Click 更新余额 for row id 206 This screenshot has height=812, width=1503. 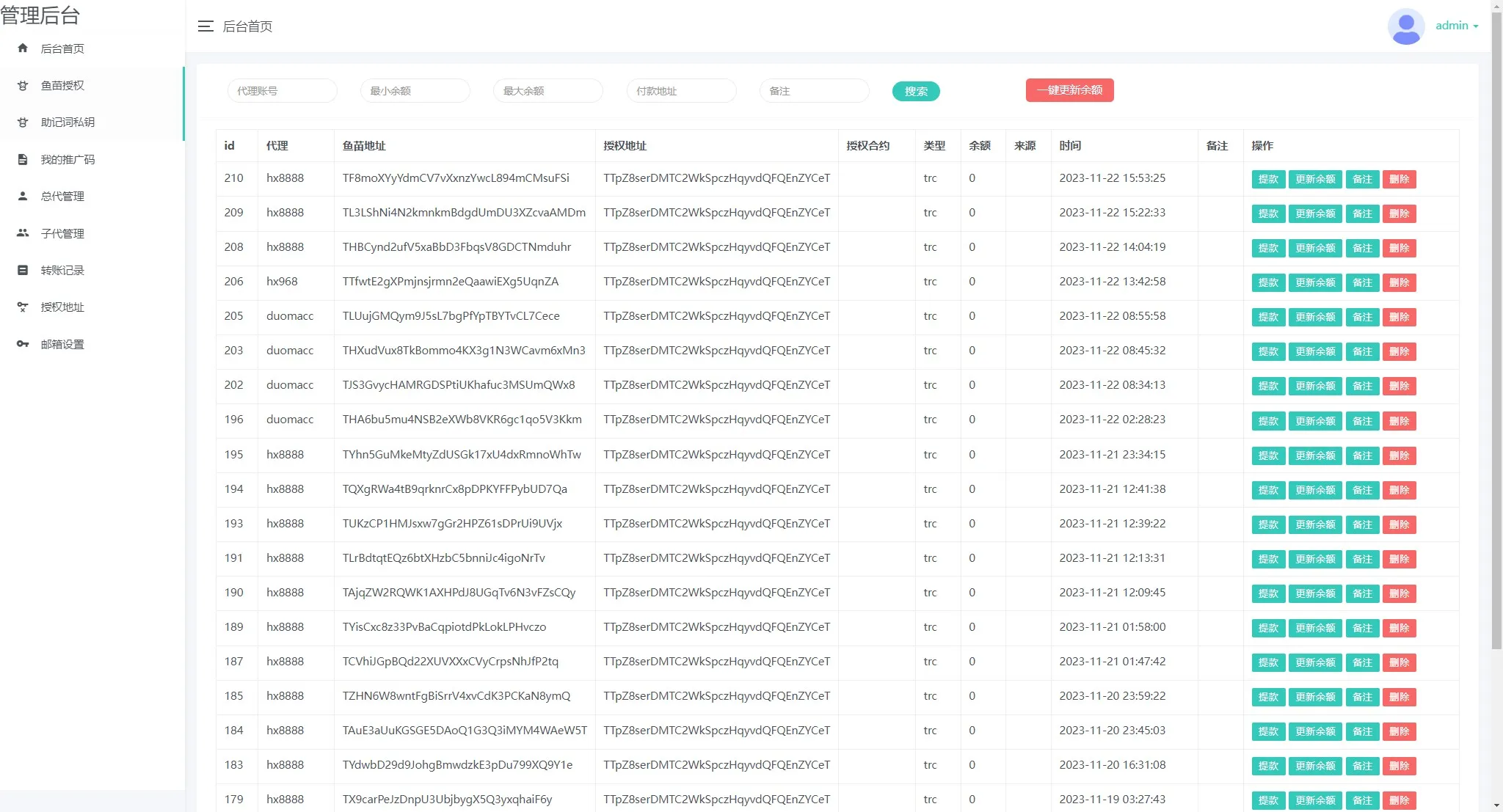[x=1315, y=282]
